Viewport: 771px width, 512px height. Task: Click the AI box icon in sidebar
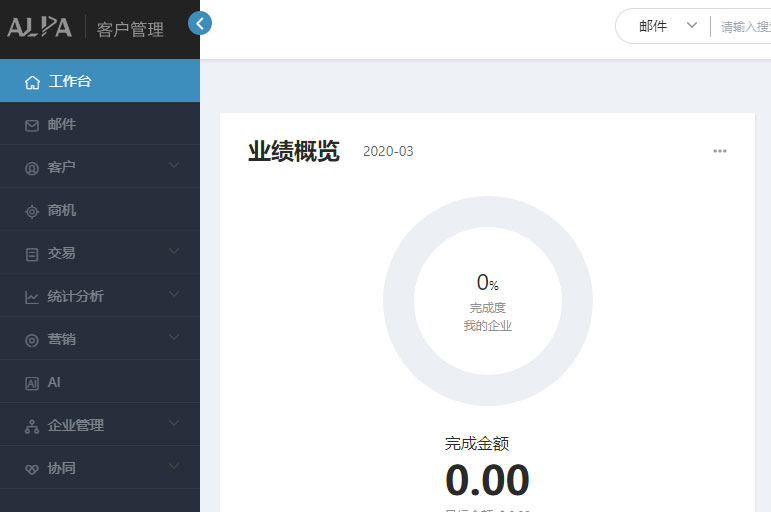pos(32,383)
